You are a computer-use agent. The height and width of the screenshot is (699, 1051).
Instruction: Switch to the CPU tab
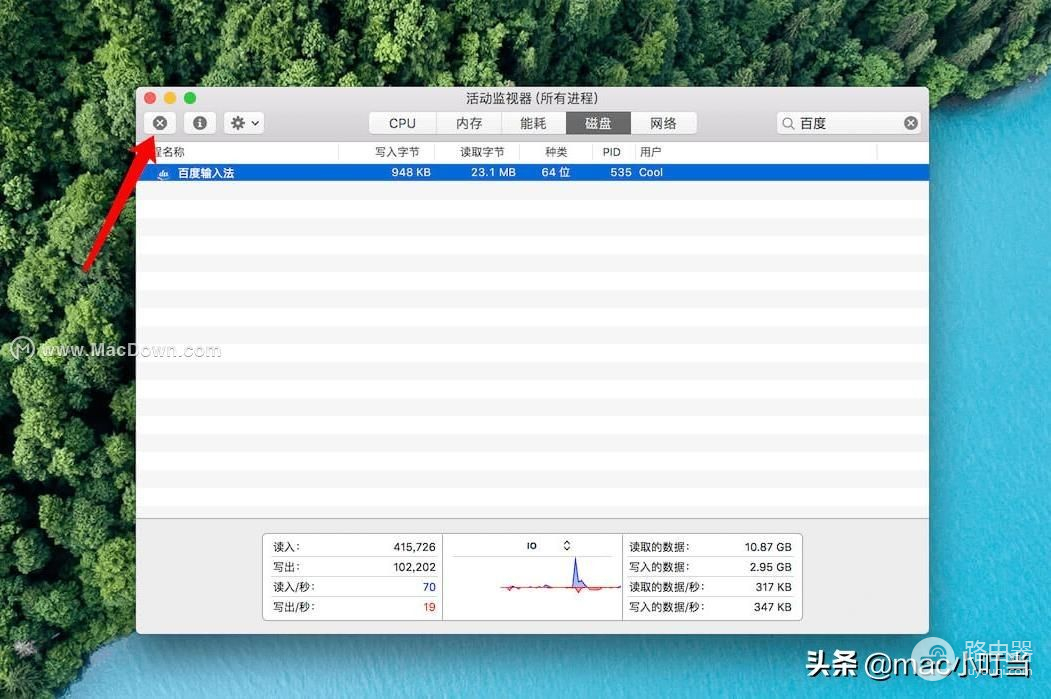tap(402, 123)
